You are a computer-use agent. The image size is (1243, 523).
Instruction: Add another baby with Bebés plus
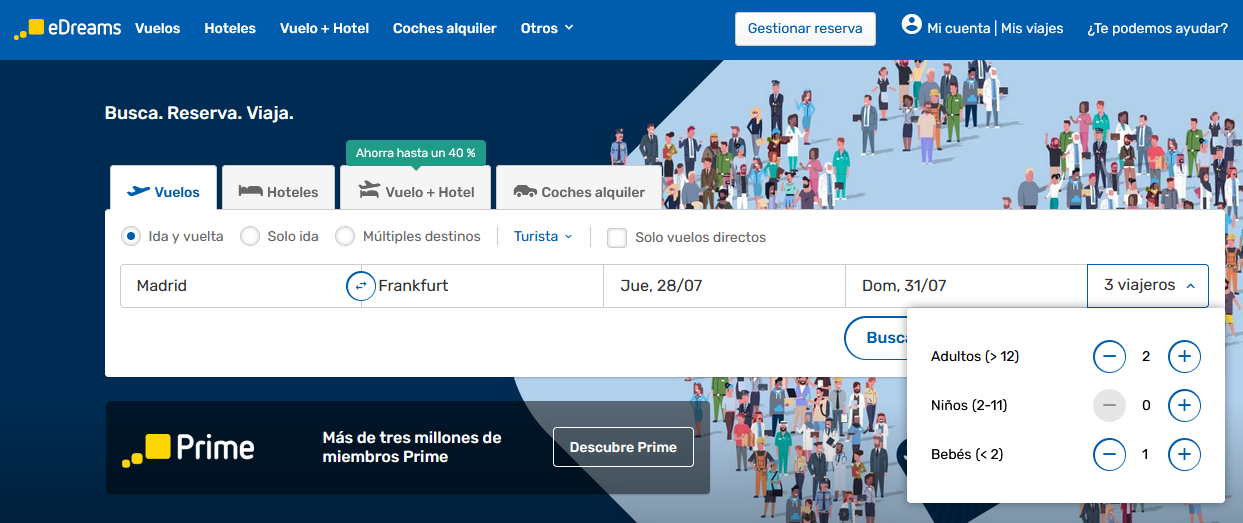point(1184,454)
